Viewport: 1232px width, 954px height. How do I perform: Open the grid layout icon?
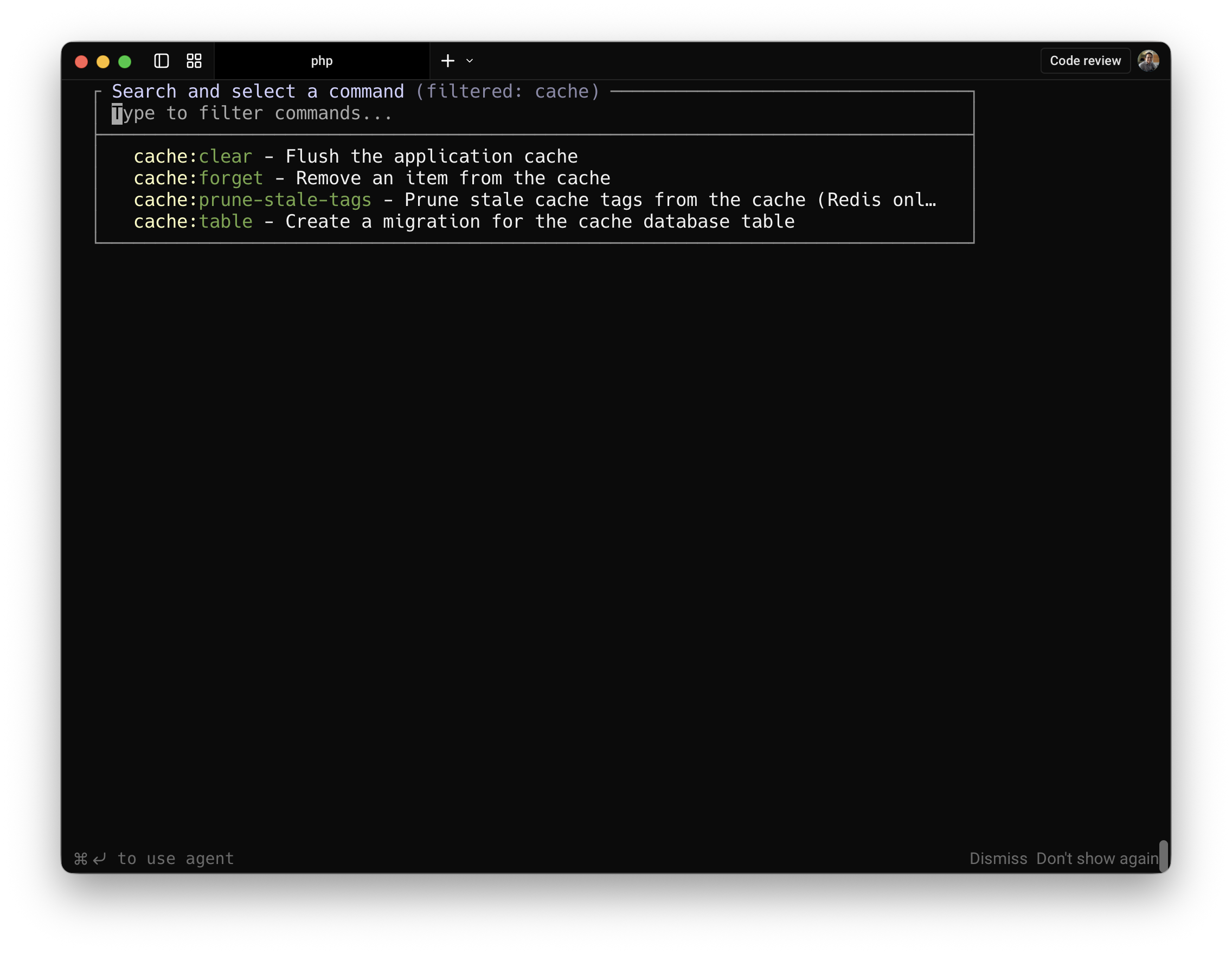click(194, 61)
